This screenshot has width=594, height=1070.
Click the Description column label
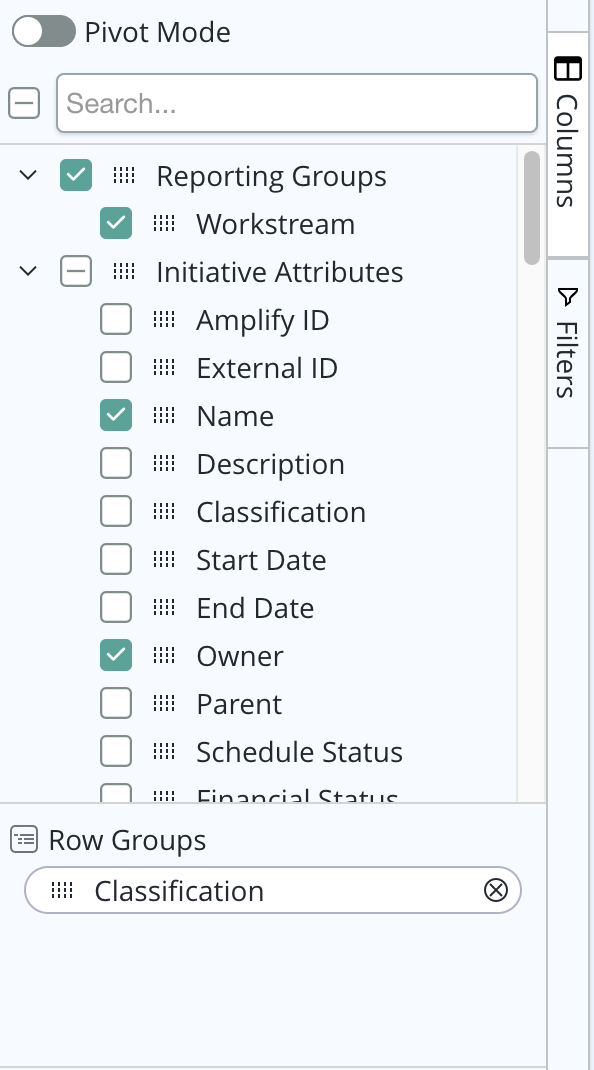pyautogui.click(x=270, y=465)
